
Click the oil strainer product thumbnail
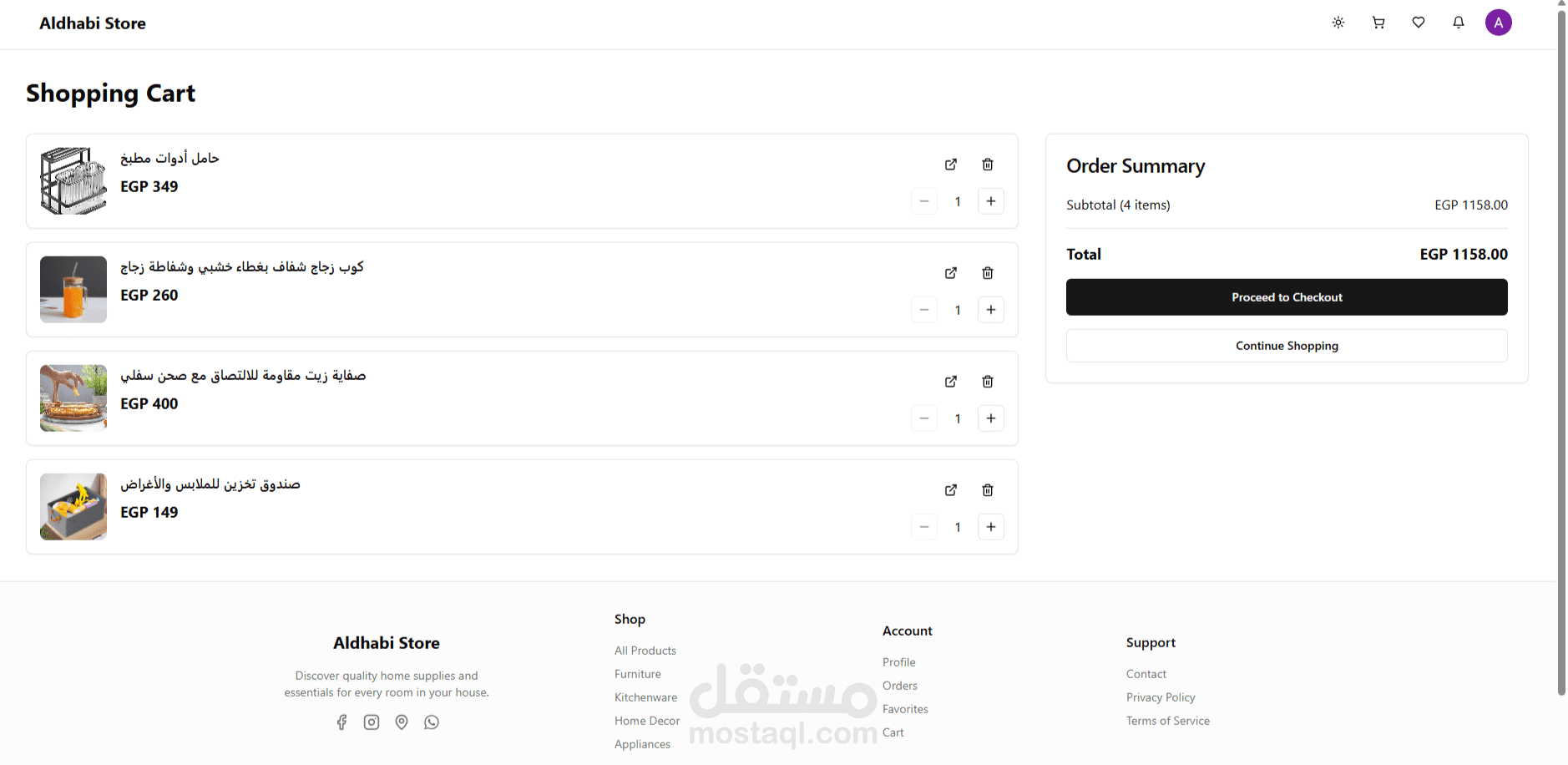click(x=73, y=398)
